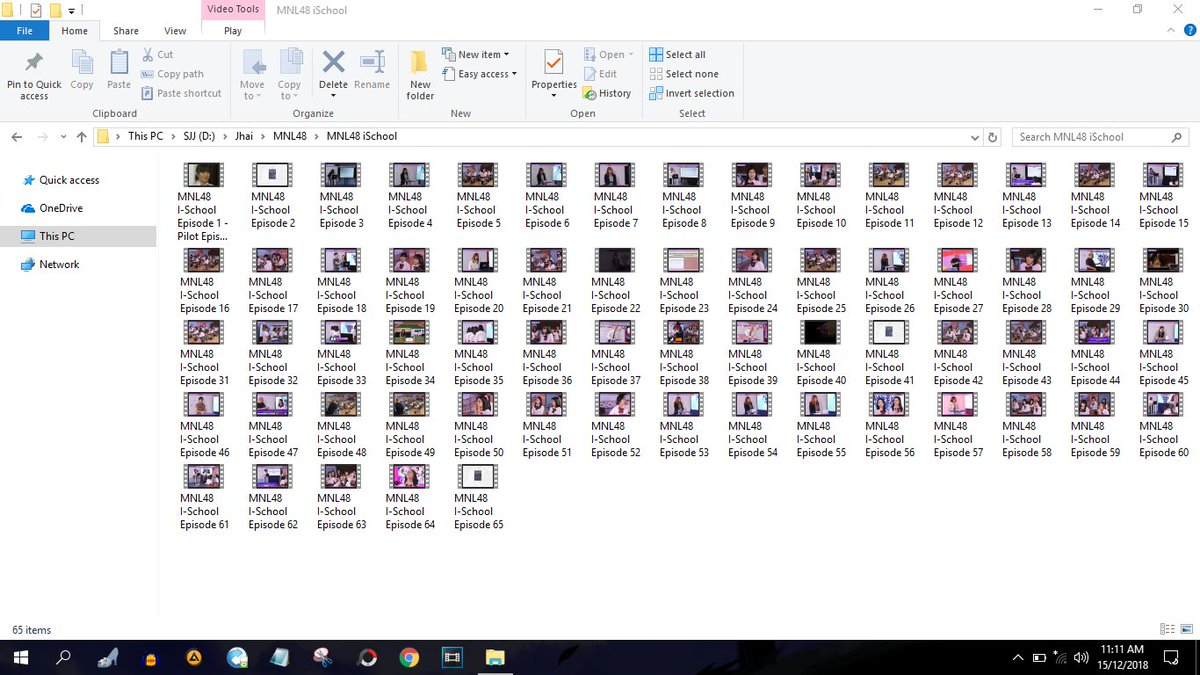Click MNL48 parent folder in breadcrumb
Image resolution: width=1200 pixels, height=675 pixels.
[x=290, y=136]
